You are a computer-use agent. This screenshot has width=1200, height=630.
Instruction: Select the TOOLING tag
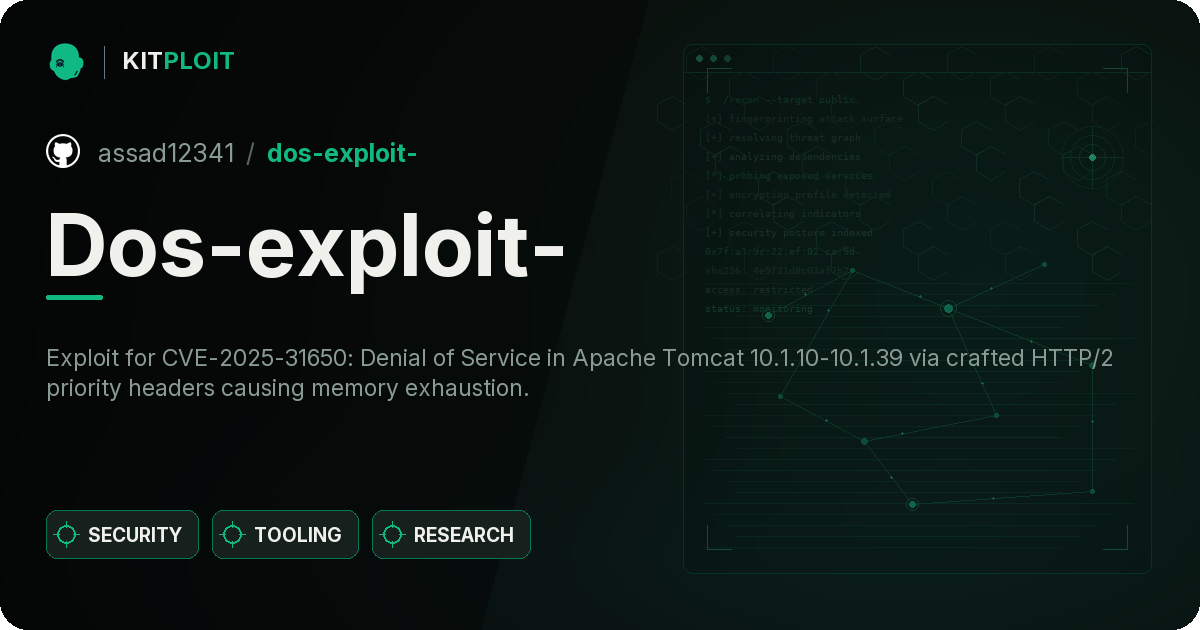click(285, 534)
